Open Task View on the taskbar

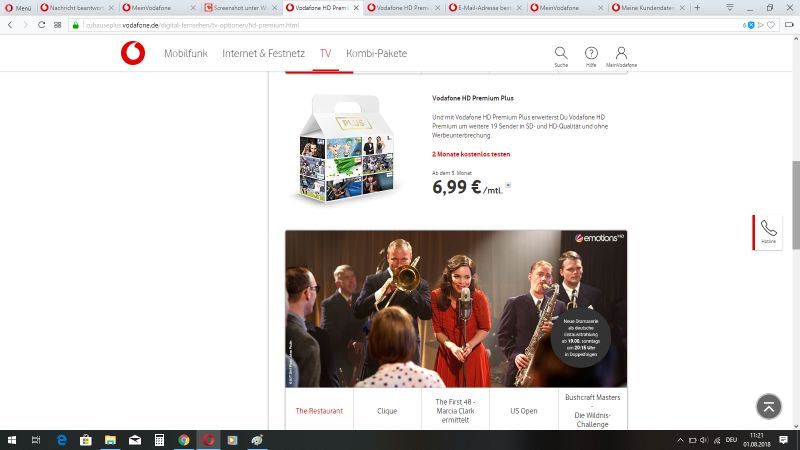(x=36, y=440)
